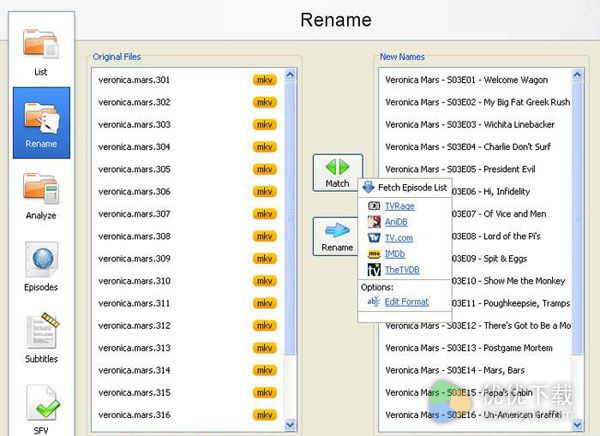This screenshot has width=600, height=436.
Task: Open the Analyze panel
Action: (x=41, y=196)
